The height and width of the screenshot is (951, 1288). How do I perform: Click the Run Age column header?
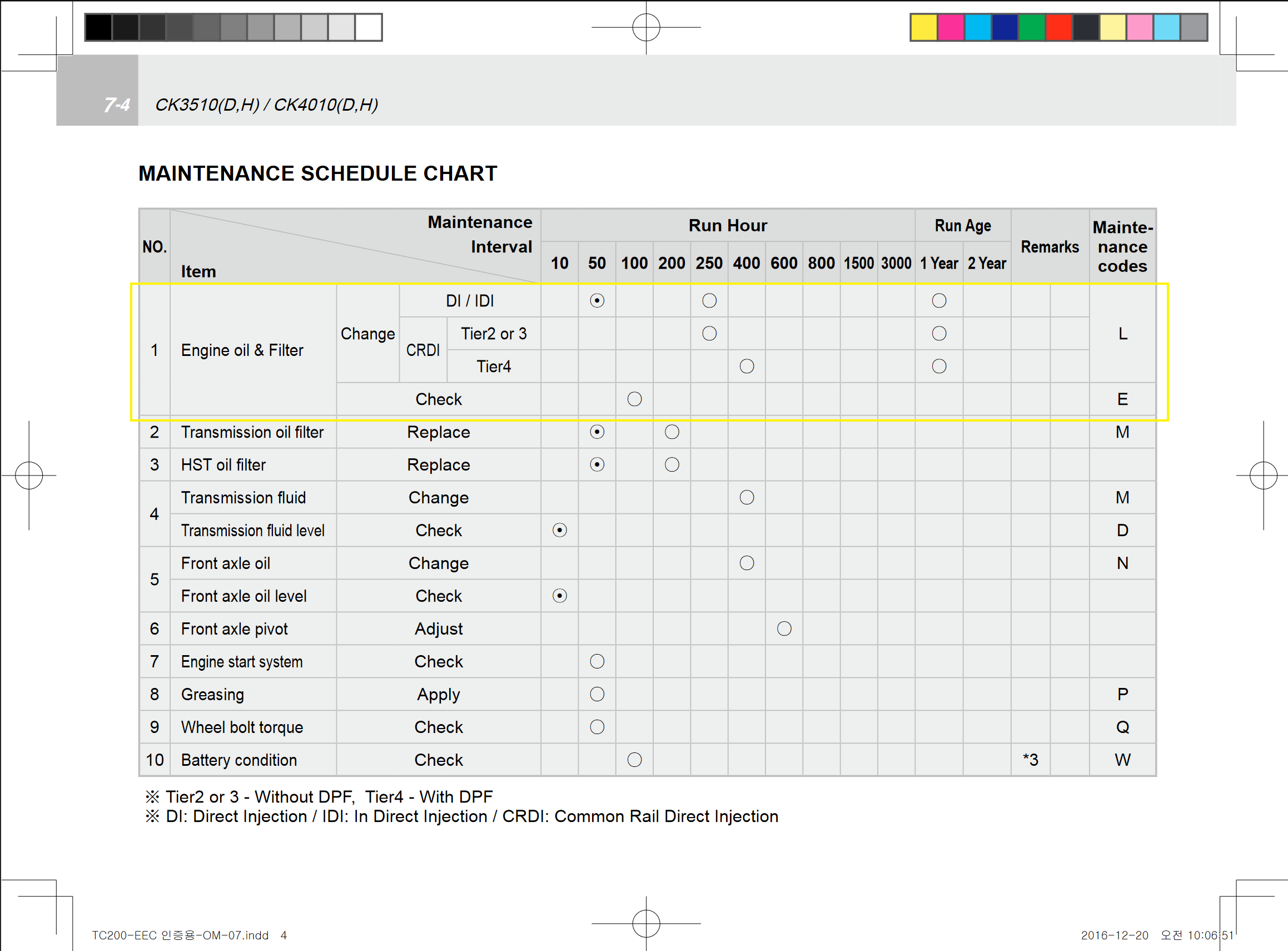(x=962, y=225)
